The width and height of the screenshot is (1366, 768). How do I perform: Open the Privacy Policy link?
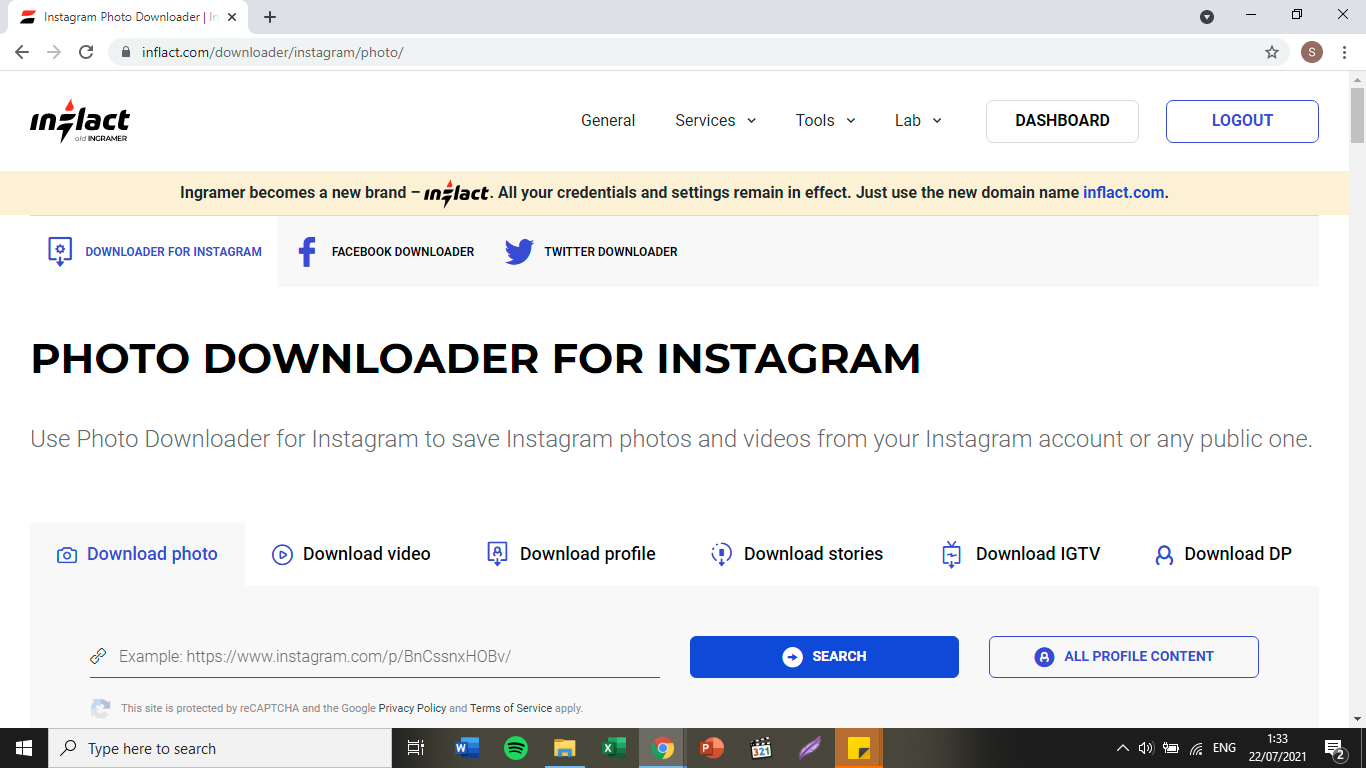click(412, 708)
